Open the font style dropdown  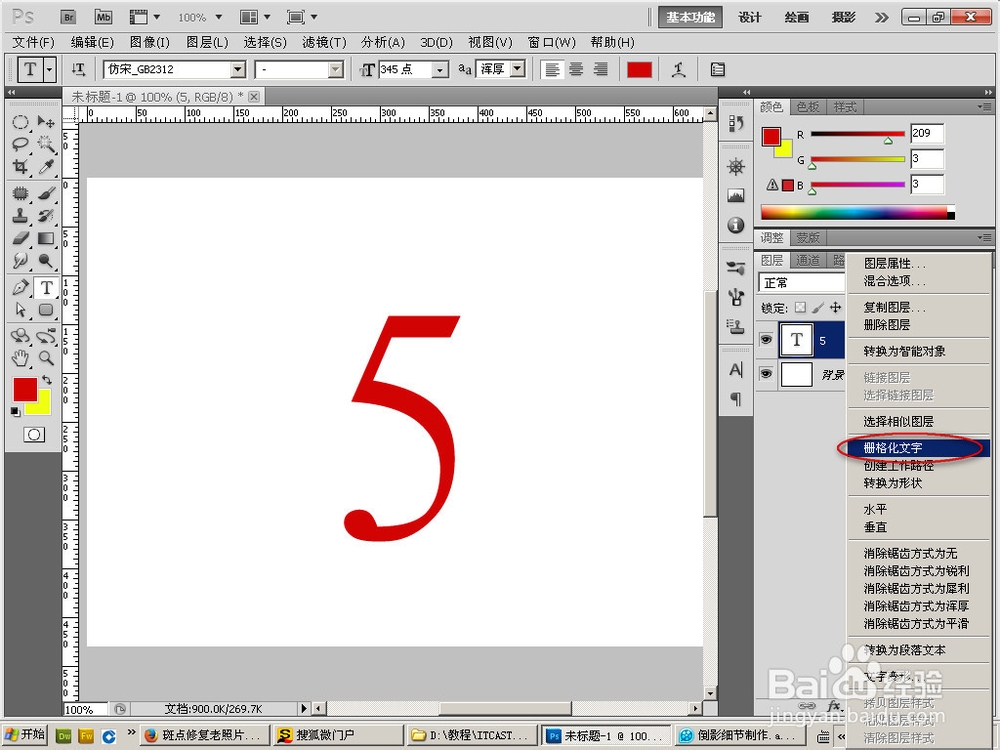[335, 70]
